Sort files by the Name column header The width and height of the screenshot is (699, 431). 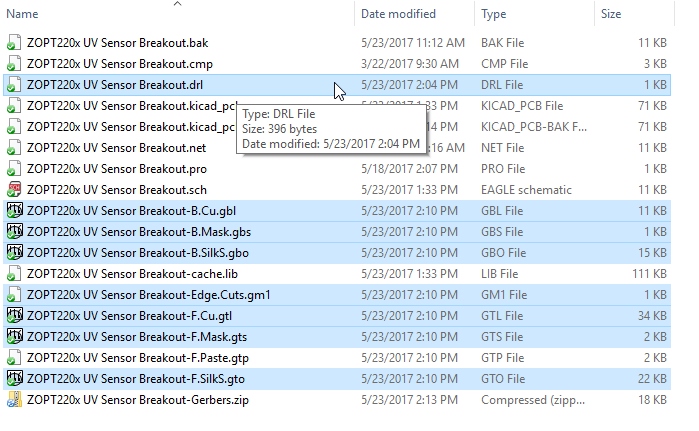pyautogui.click(x=22, y=14)
